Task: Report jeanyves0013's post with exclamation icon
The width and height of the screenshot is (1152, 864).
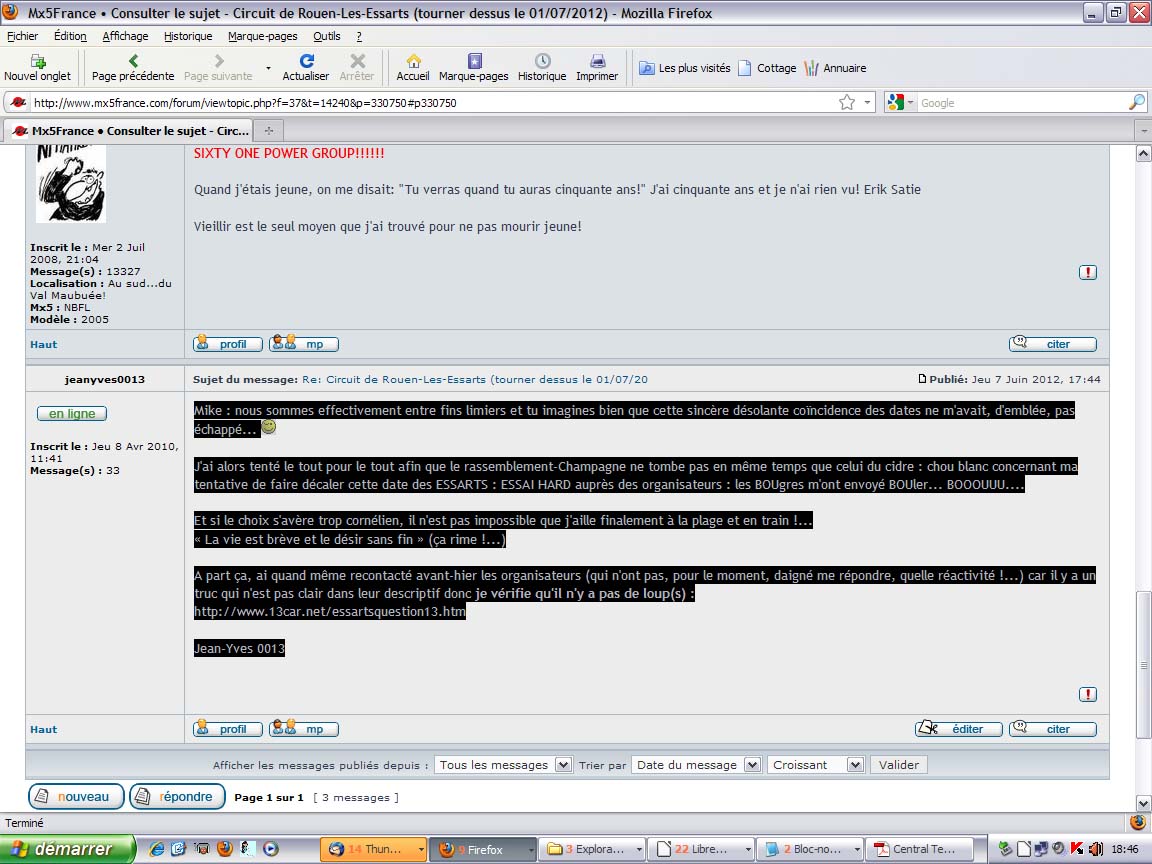Action: click(x=1087, y=694)
